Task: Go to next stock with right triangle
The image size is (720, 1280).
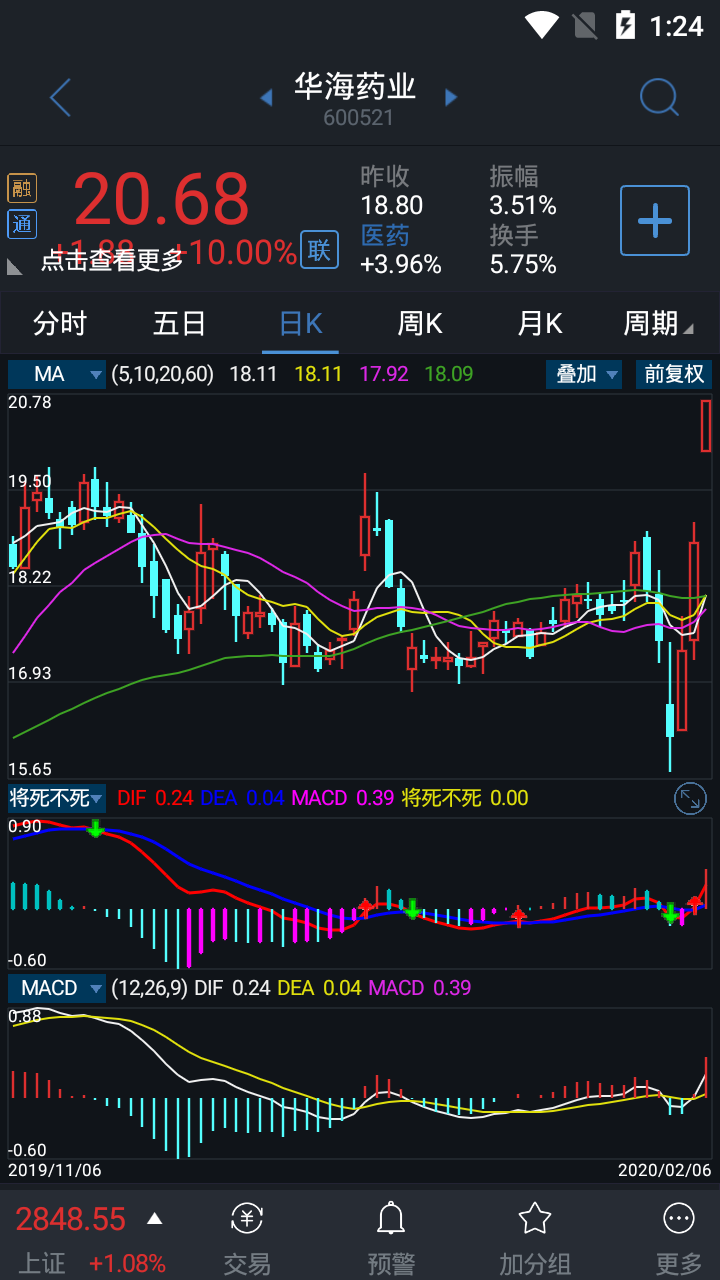Action: (451, 97)
